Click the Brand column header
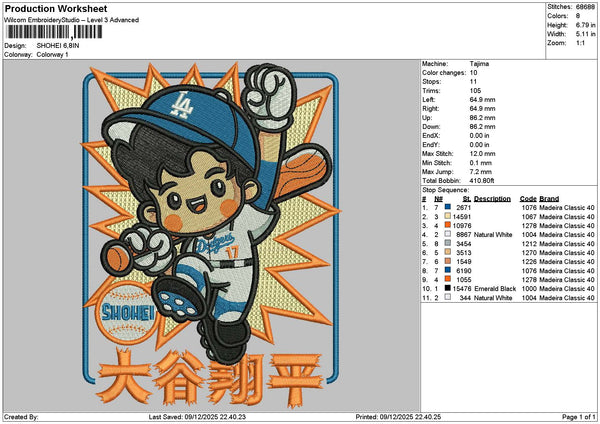The height and width of the screenshot is (424, 600). [549, 199]
